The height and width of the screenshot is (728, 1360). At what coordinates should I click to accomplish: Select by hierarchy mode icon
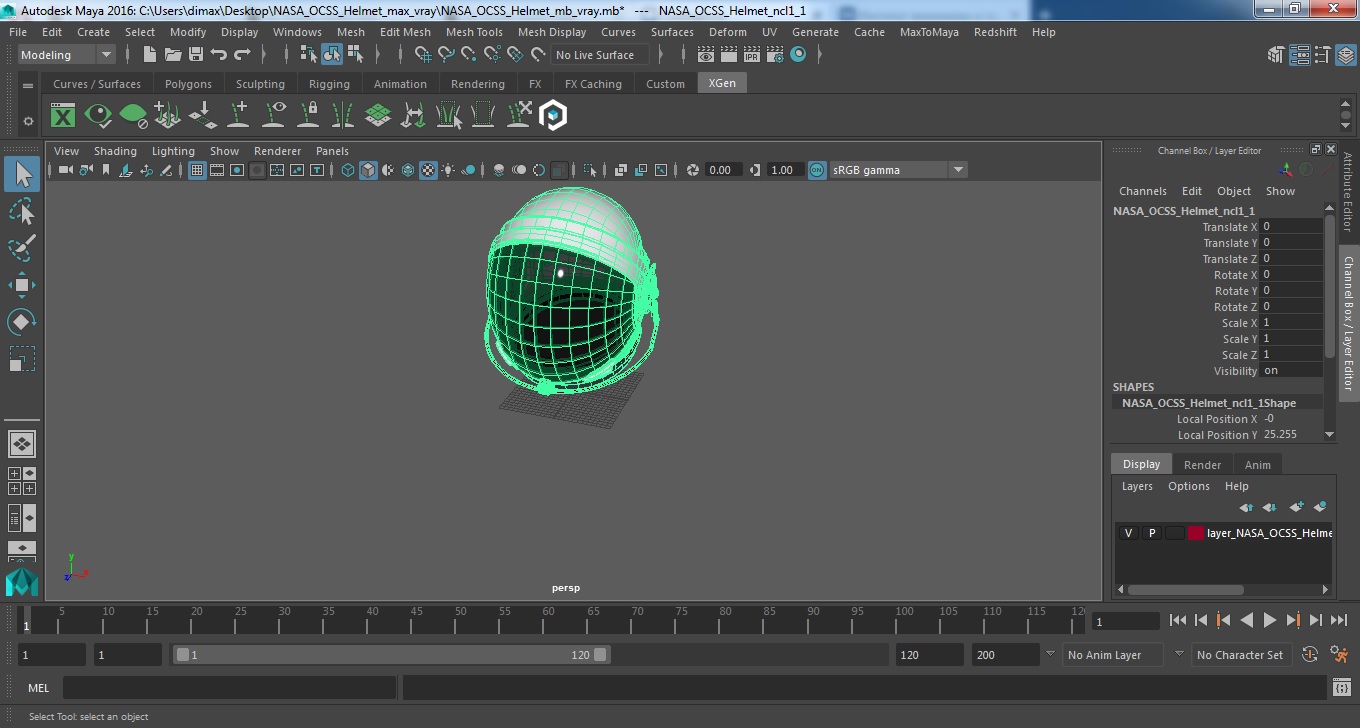click(308, 55)
